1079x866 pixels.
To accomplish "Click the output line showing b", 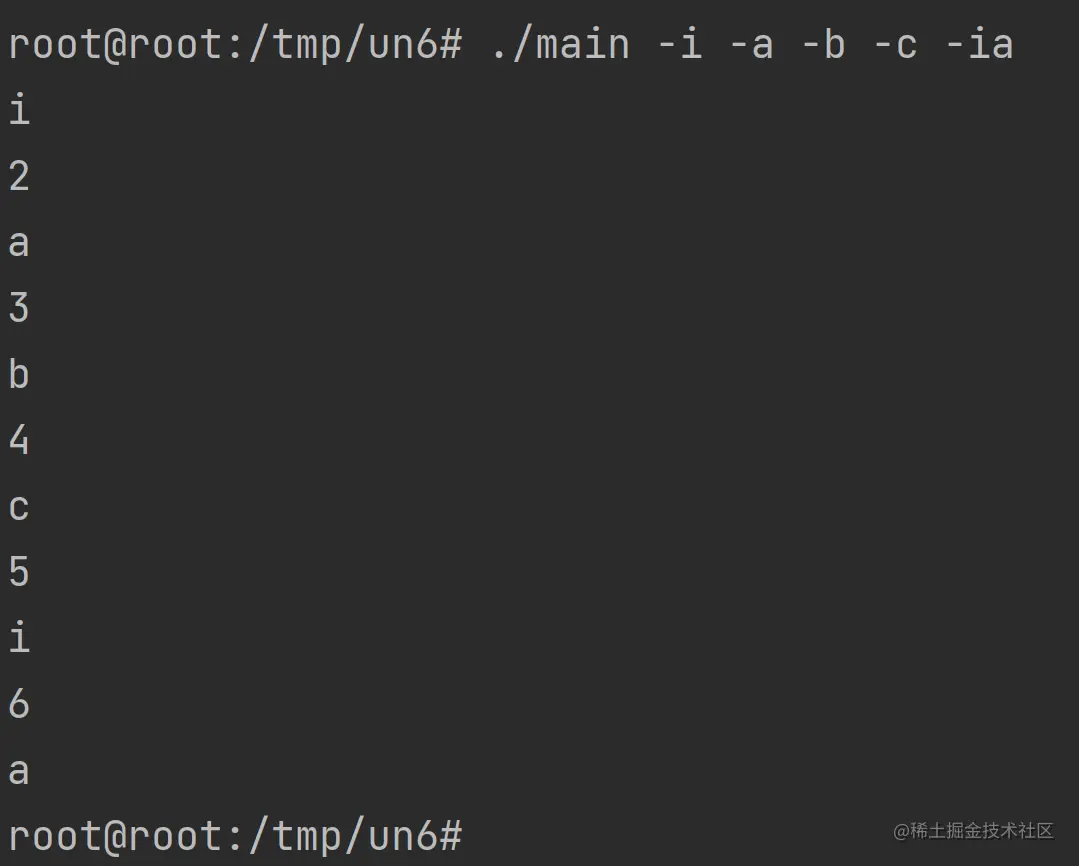I will pos(19,374).
